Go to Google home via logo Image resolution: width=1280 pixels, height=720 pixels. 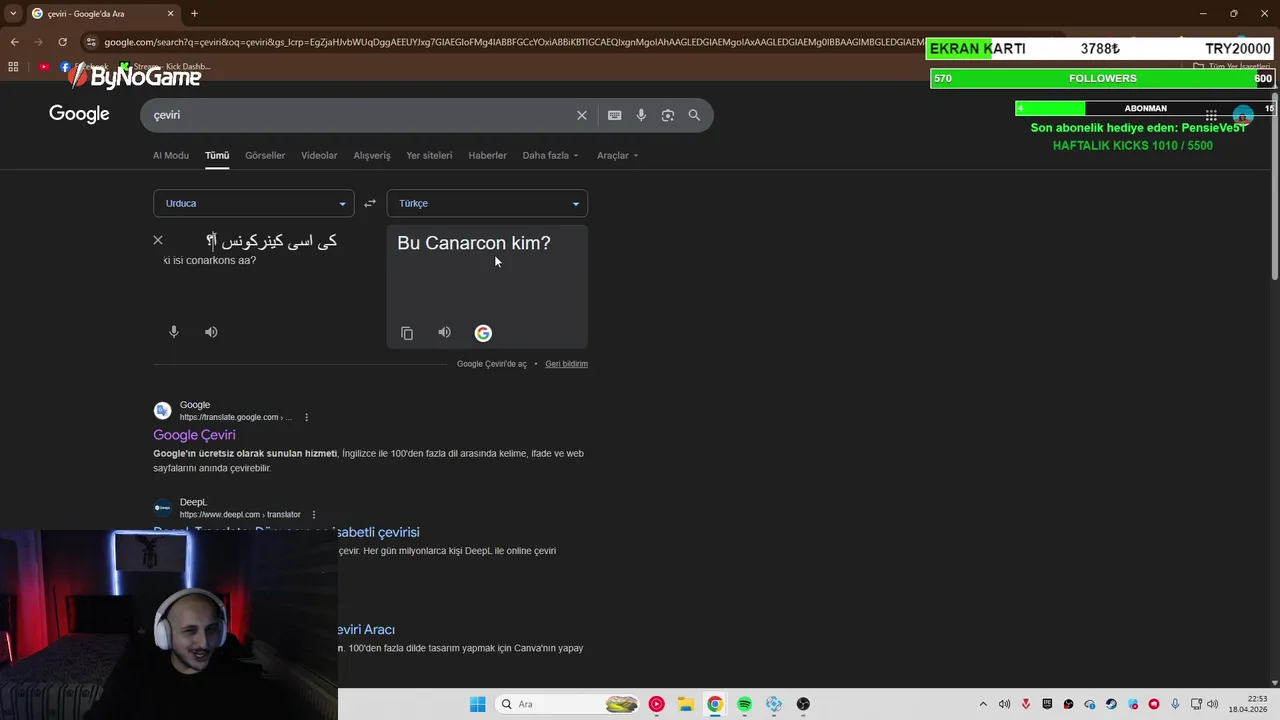(79, 114)
